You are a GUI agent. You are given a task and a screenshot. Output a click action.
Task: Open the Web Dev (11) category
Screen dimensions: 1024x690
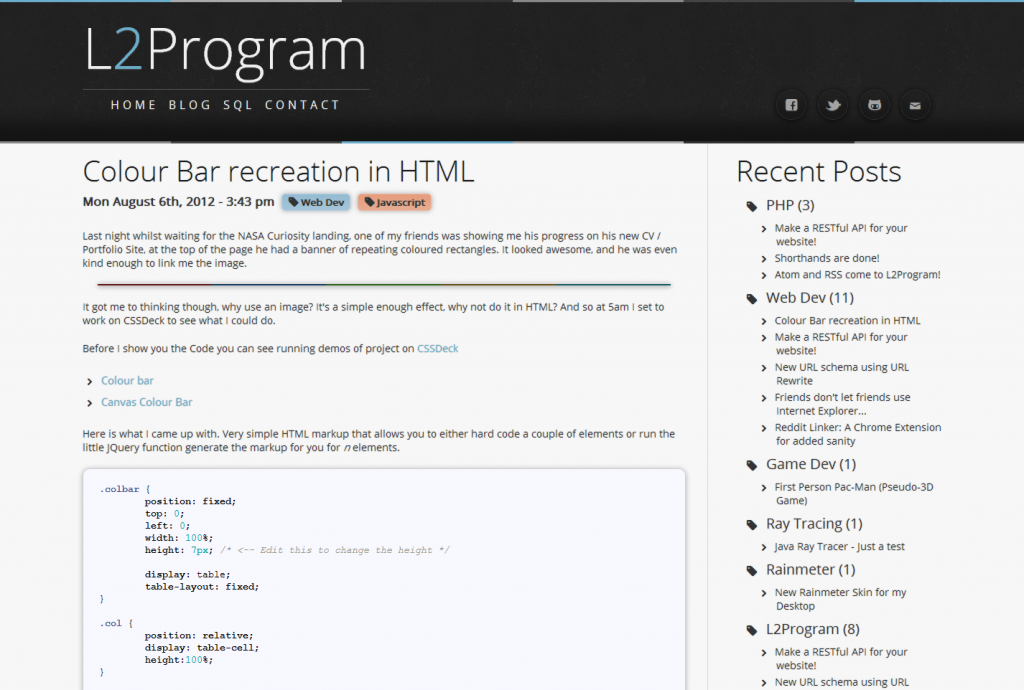[810, 298]
